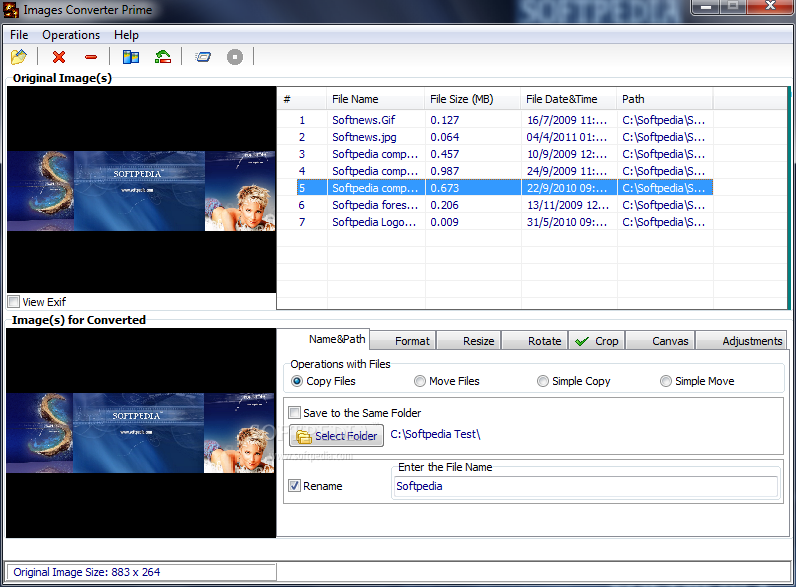
Task: Open the File menu
Action: coord(19,35)
